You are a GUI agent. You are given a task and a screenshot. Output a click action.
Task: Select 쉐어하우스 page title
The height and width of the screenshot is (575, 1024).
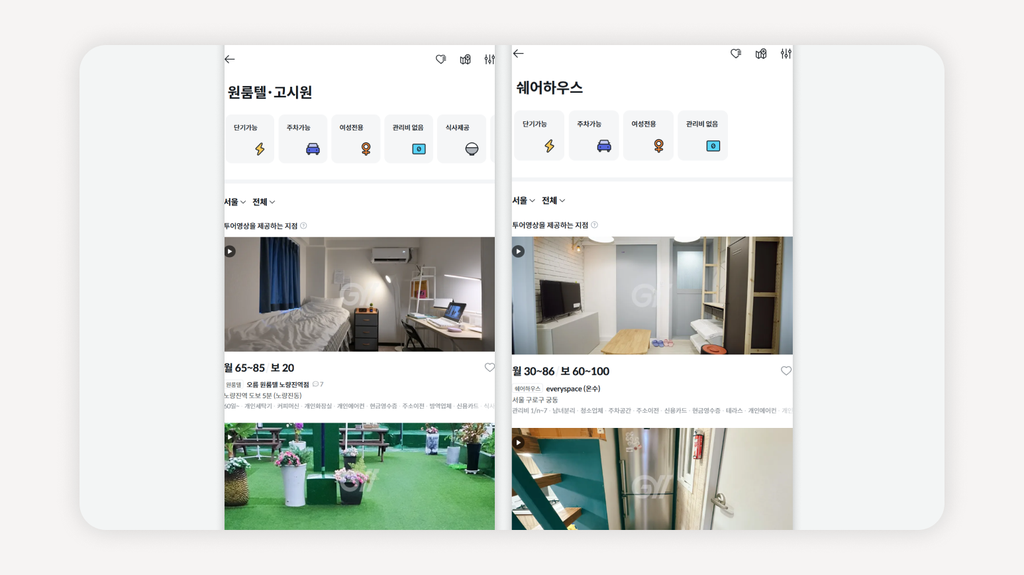549,88
